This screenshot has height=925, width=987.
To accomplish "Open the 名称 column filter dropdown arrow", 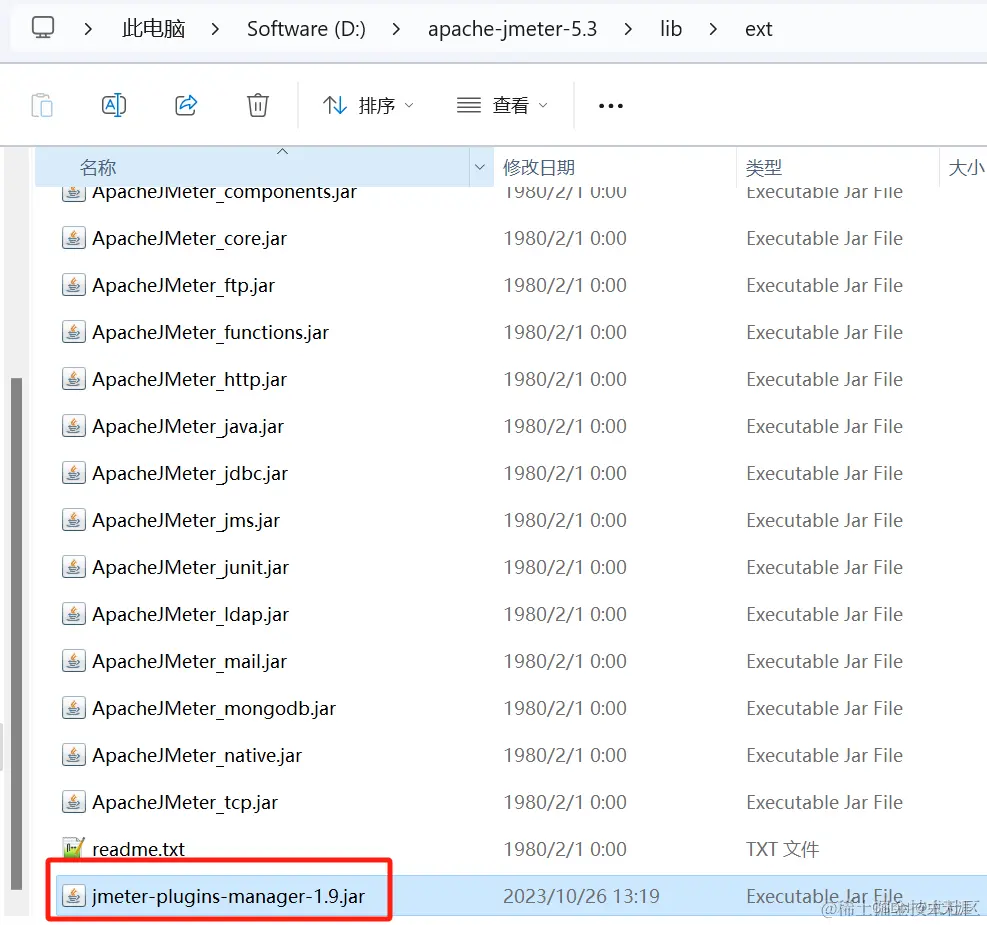I will pos(480,167).
